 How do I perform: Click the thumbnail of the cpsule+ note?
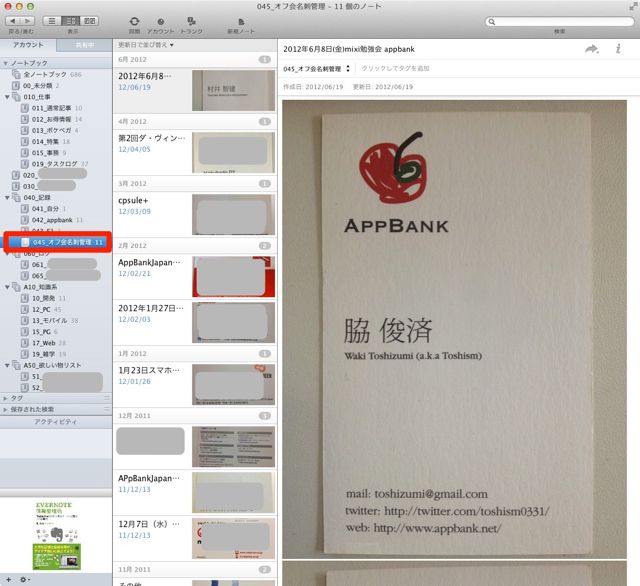tap(233, 215)
